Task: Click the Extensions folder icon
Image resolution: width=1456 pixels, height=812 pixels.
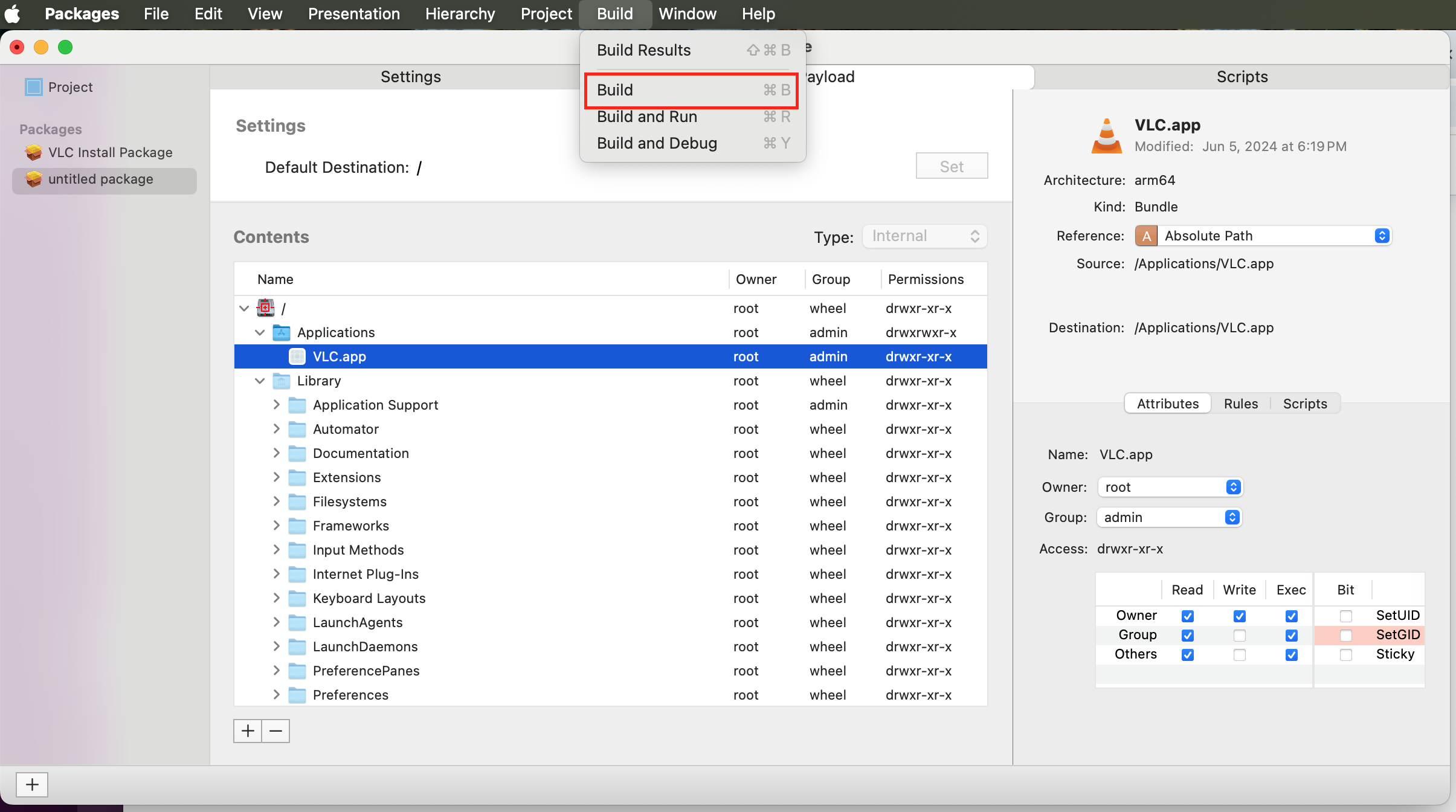Action: pos(297,477)
